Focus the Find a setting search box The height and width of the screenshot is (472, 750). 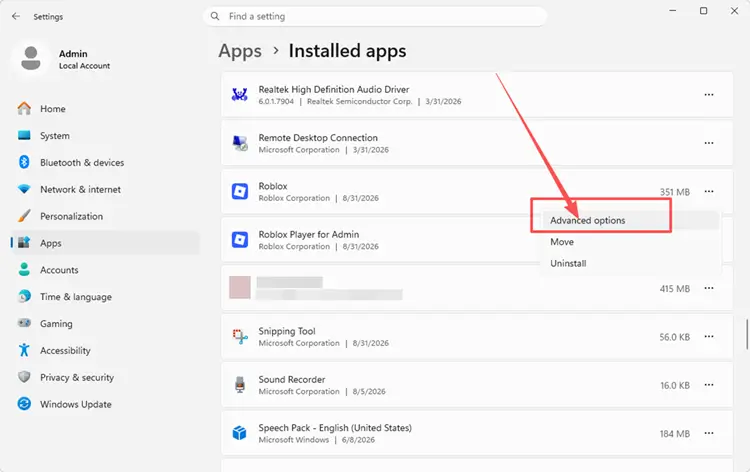click(x=375, y=16)
